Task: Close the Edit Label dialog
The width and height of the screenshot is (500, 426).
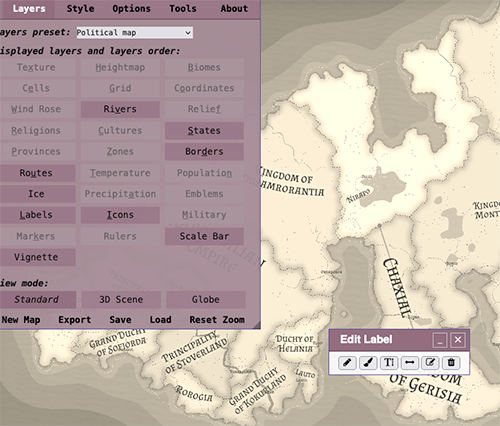Action: click(458, 340)
